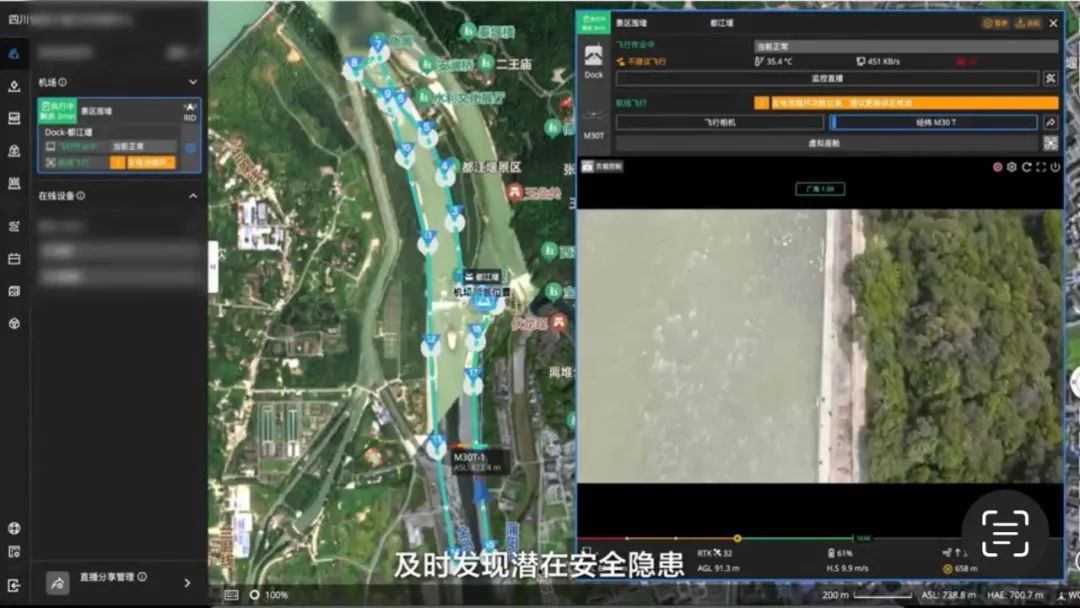This screenshot has height=608, width=1080.
Task: Open the team/devices sidebar icon
Action: click(14, 54)
